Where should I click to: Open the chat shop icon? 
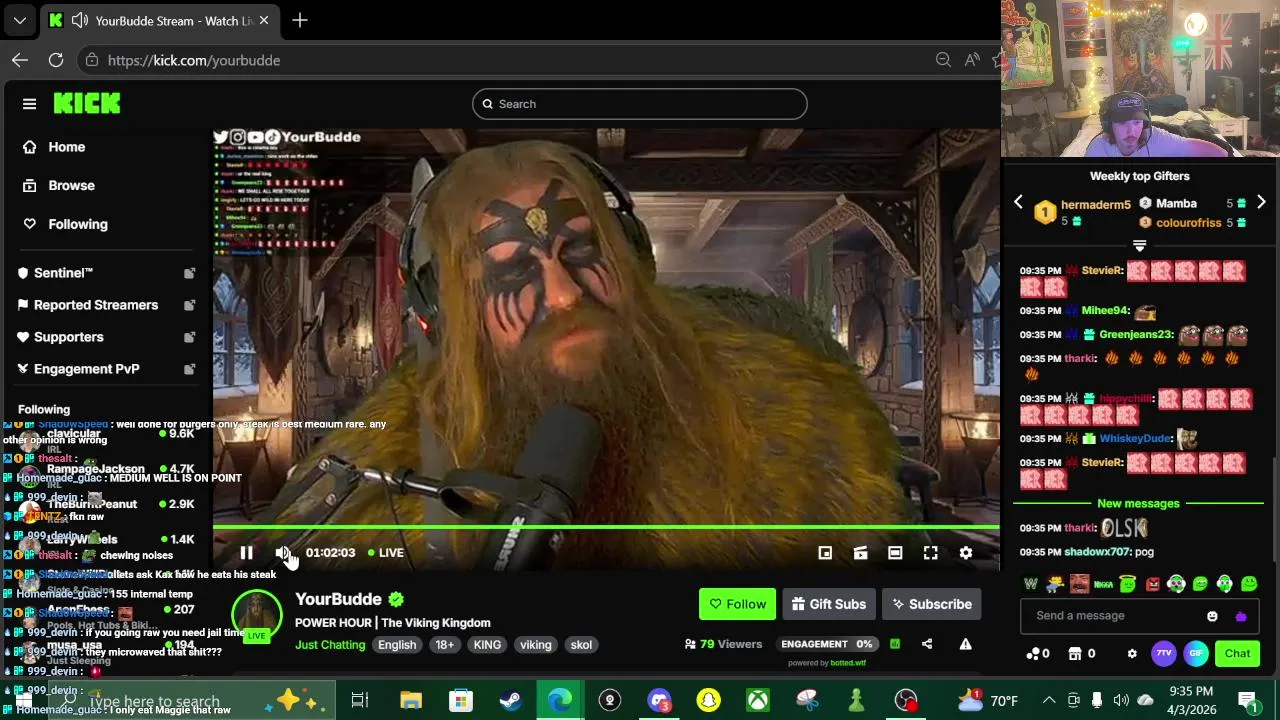pyautogui.click(x=1081, y=654)
